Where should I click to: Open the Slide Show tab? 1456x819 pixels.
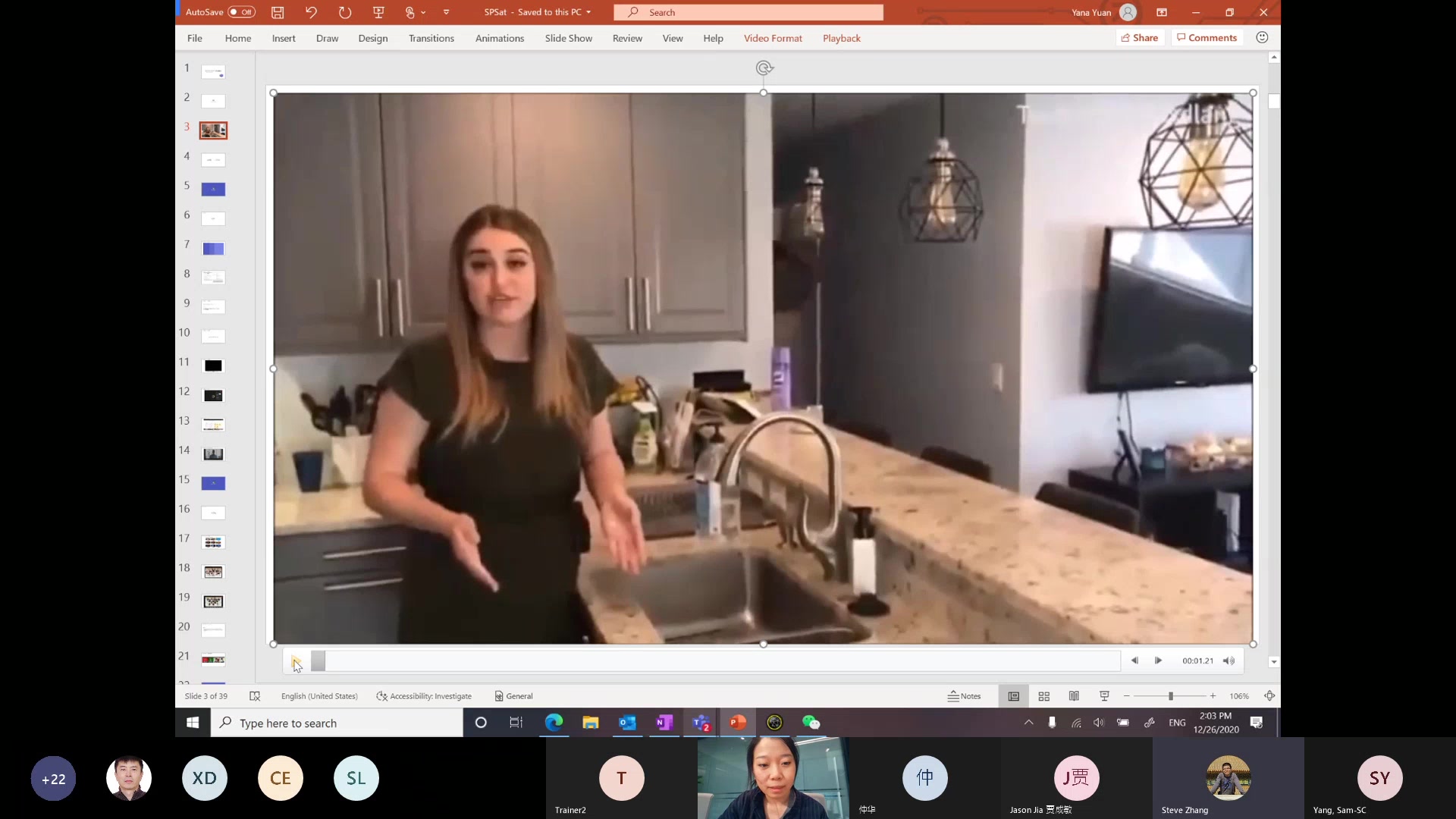(569, 38)
